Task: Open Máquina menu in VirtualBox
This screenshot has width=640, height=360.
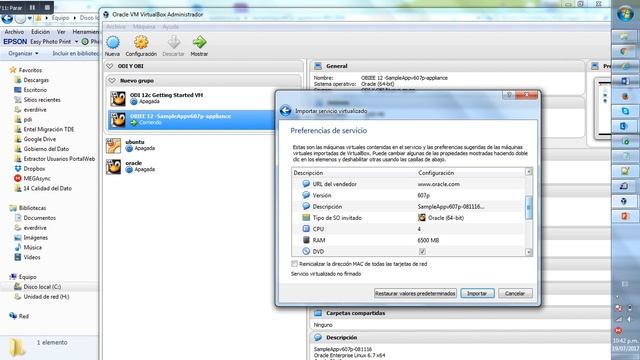Action: point(144,27)
